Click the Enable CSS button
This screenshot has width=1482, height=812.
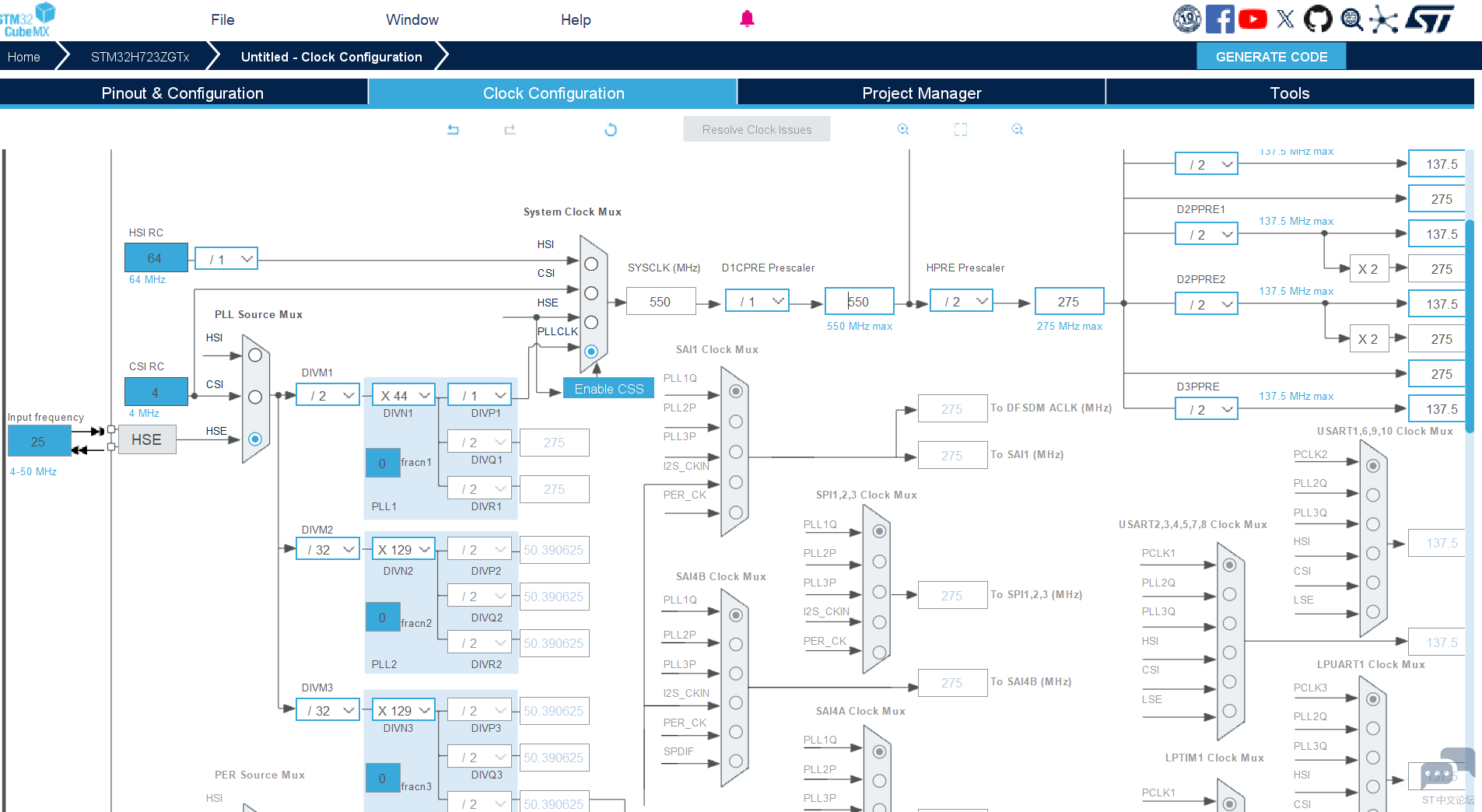609,389
